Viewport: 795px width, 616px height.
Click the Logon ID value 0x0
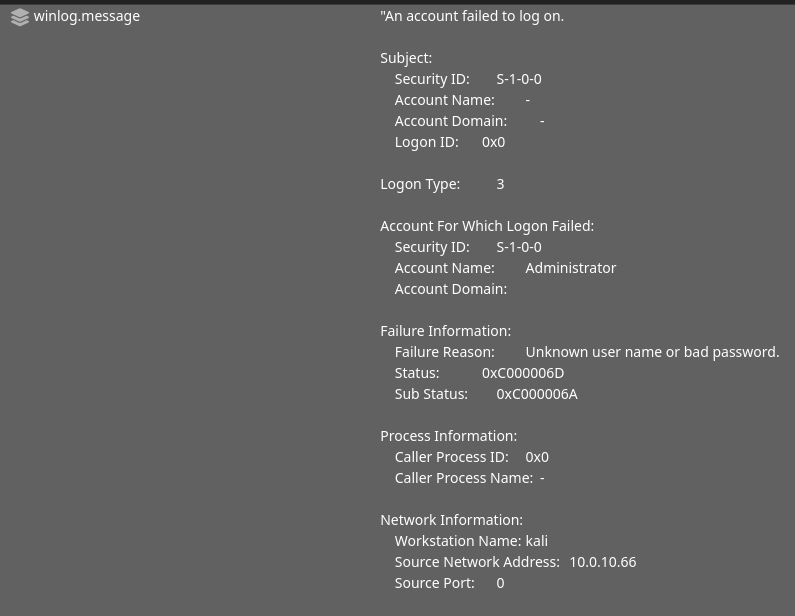point(493,142)
